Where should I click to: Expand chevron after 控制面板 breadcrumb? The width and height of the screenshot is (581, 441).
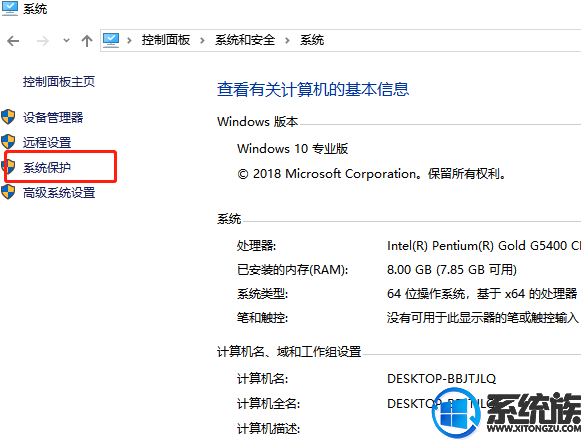(x=202, y=40)
